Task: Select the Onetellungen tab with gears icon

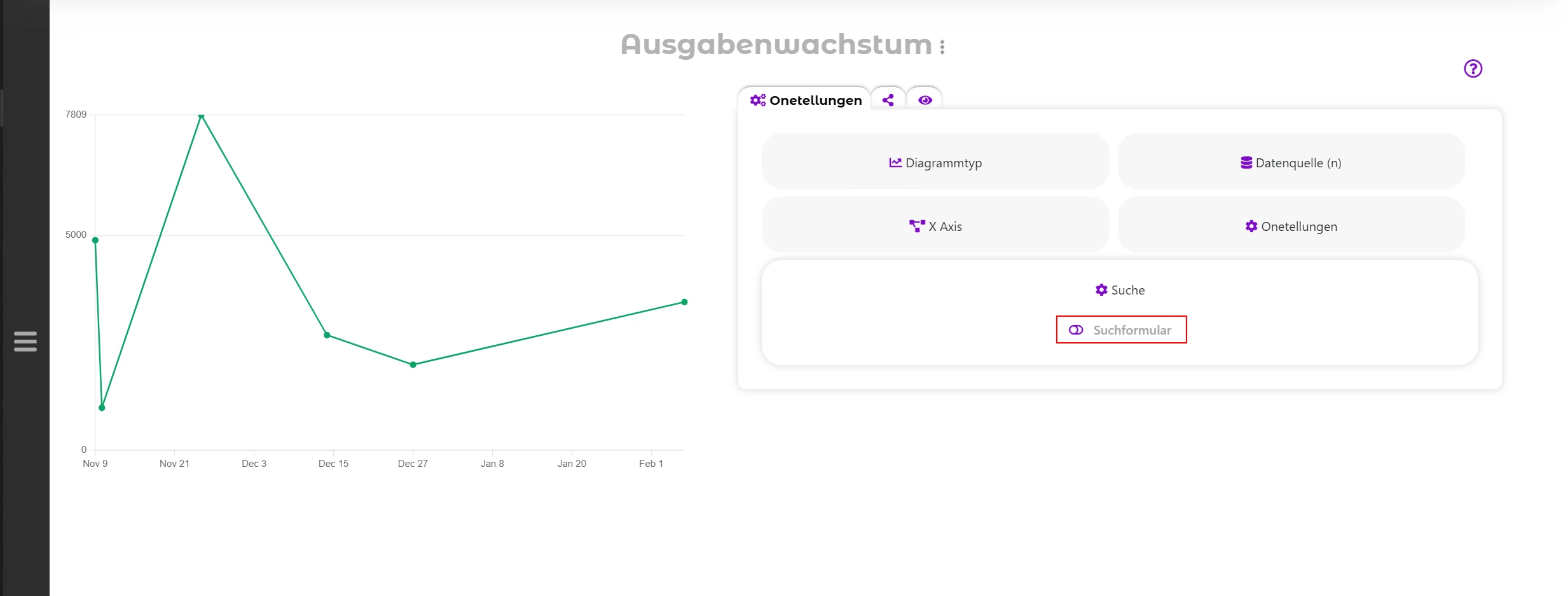Action: tap(805, 100)
